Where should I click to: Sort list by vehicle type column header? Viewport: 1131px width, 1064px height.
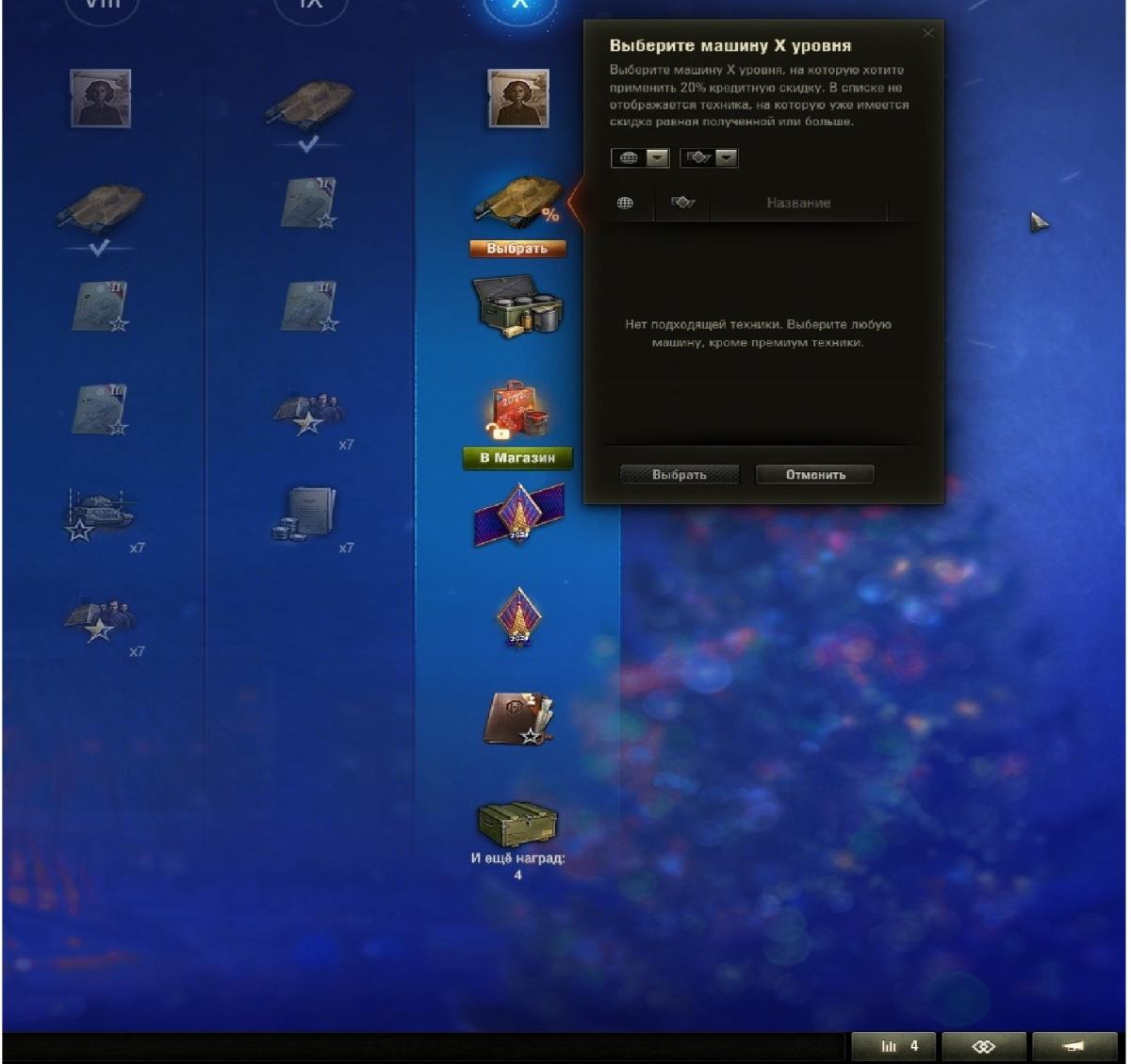pyautogui.click(x=682, y=203)
